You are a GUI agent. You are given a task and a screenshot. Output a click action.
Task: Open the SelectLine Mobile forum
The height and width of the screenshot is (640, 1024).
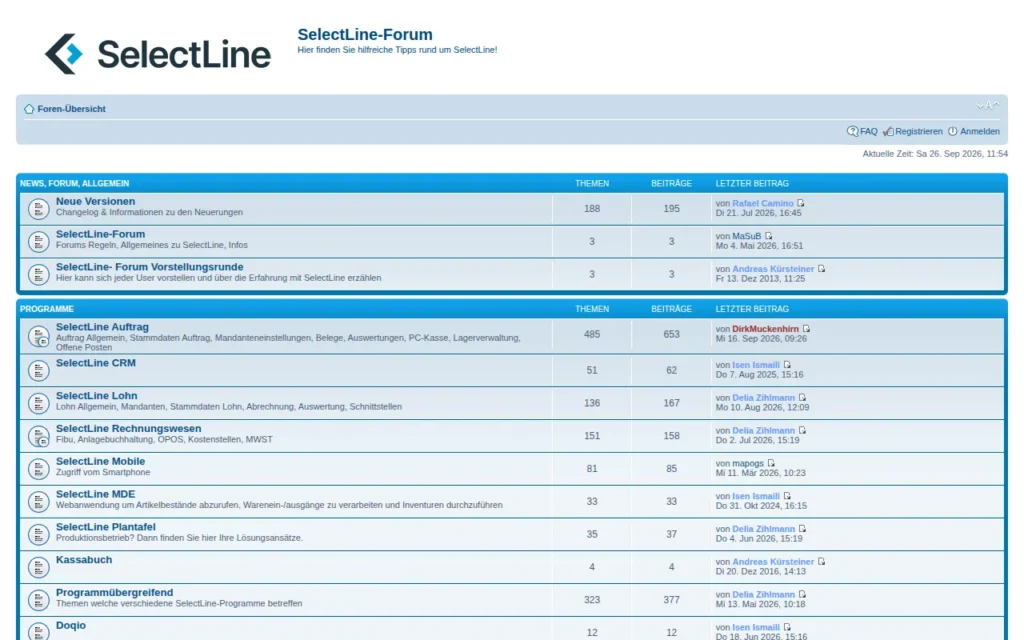(x=101, y=461)
